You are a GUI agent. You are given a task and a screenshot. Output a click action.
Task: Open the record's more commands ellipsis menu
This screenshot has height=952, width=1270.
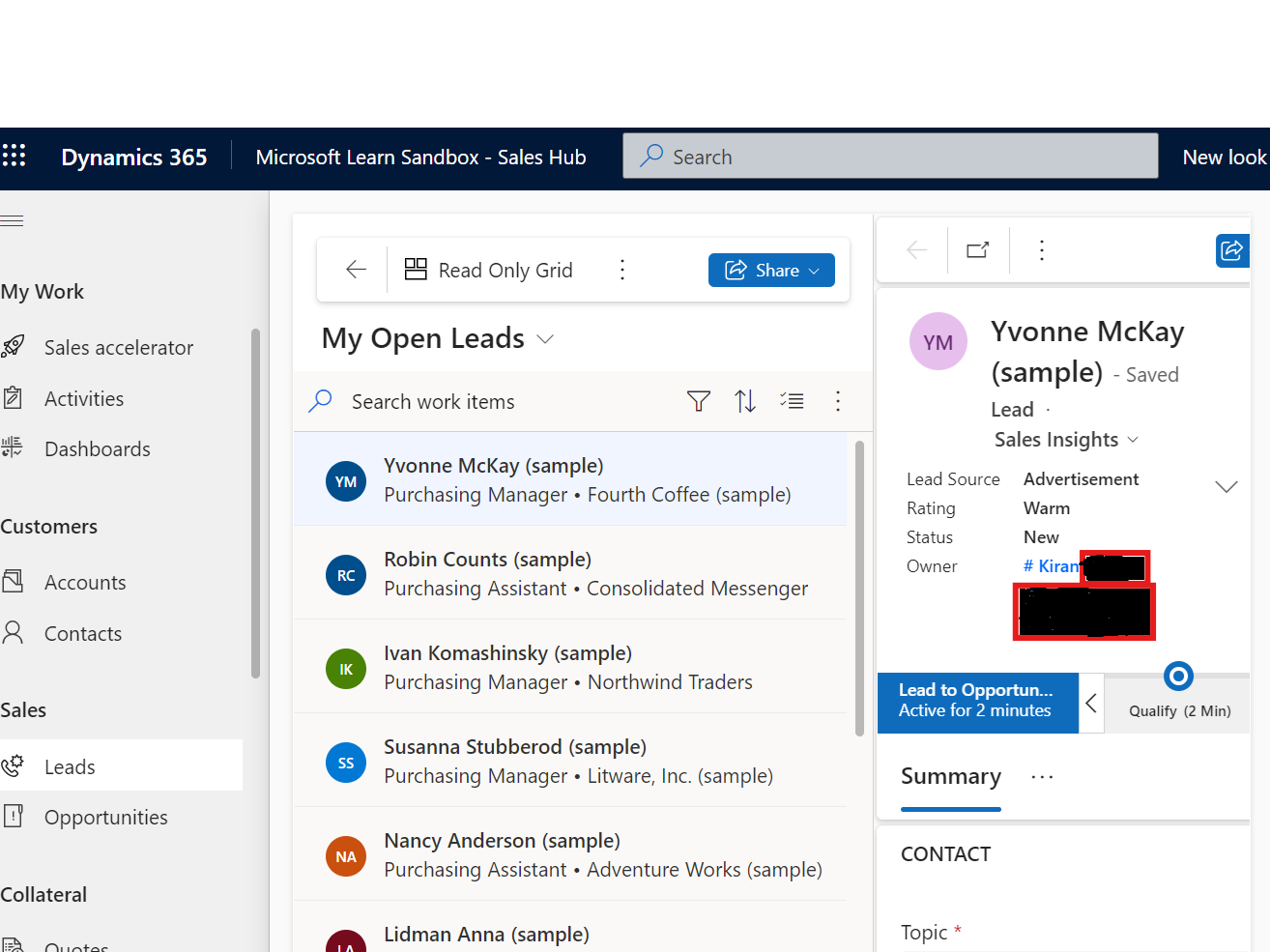(1041, 249)
